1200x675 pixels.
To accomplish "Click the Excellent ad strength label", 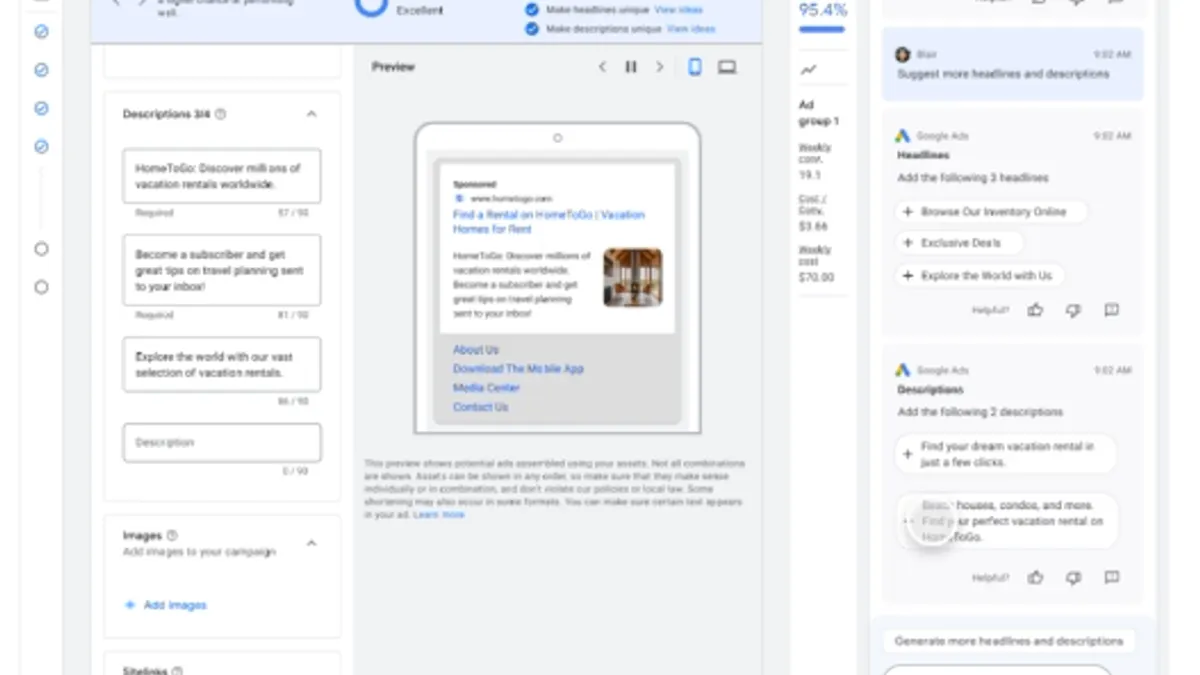I will (420, 10).
